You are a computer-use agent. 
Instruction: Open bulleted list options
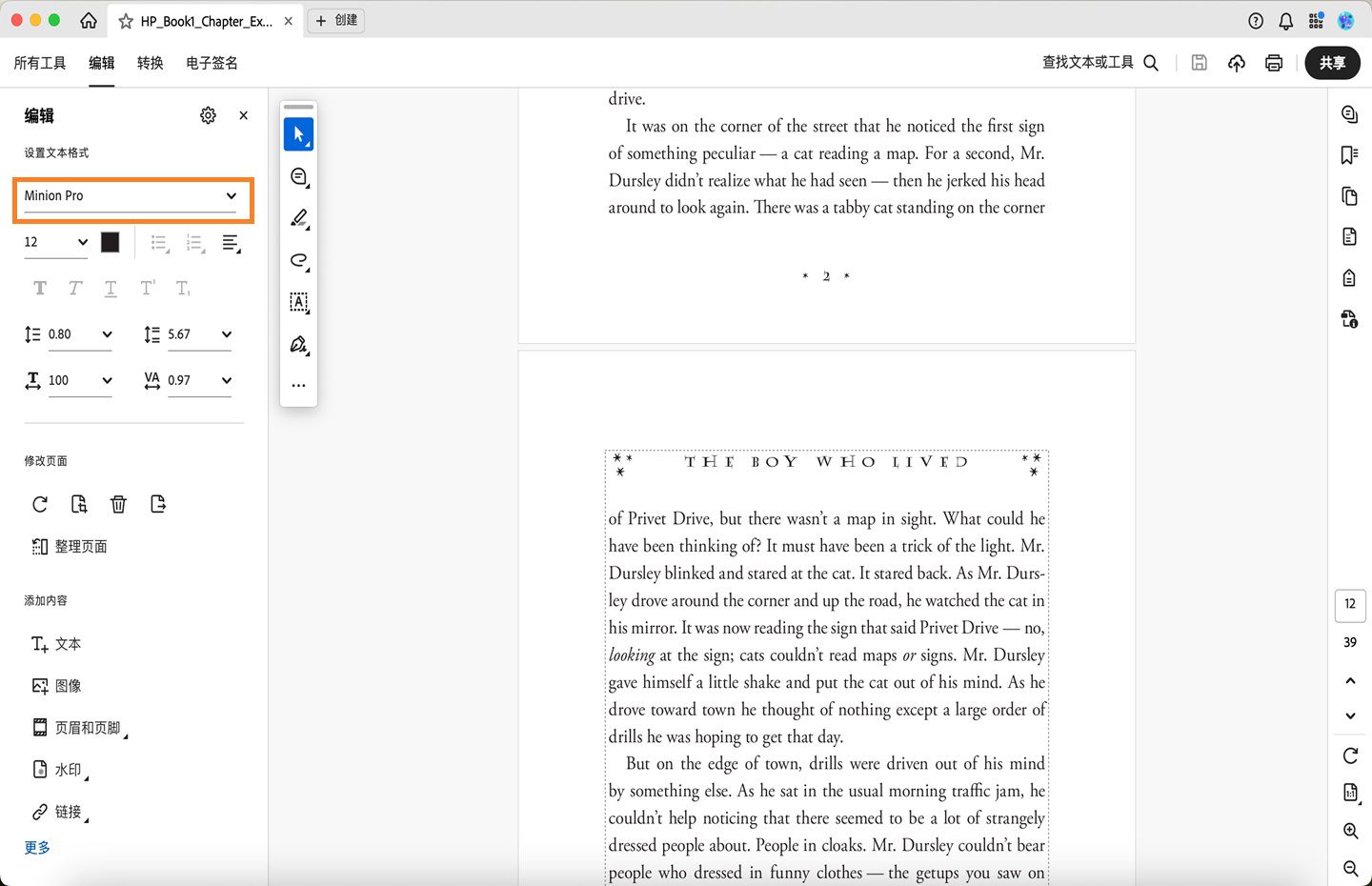160,244
